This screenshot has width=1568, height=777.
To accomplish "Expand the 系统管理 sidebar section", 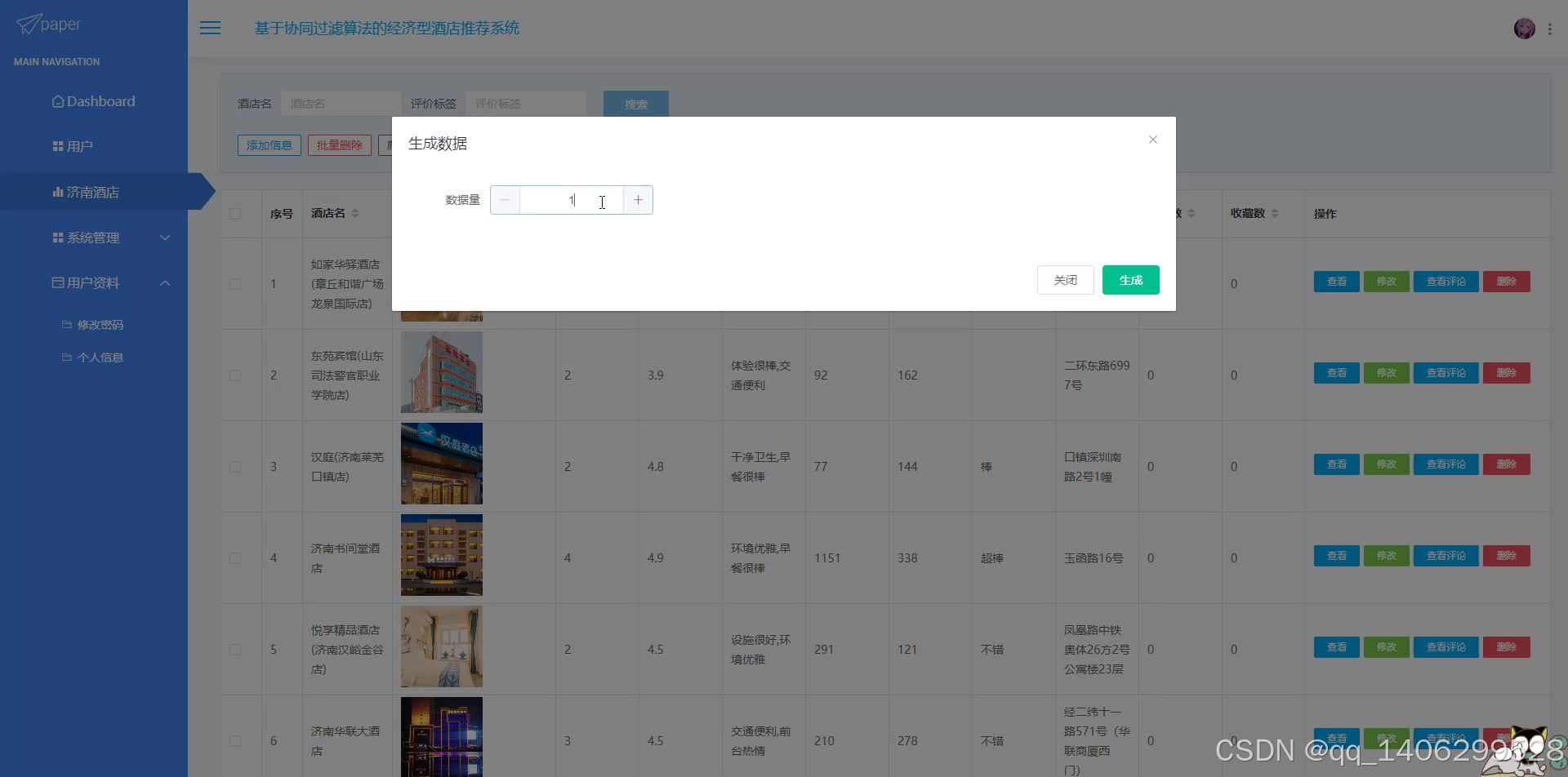I will (166, 238).
